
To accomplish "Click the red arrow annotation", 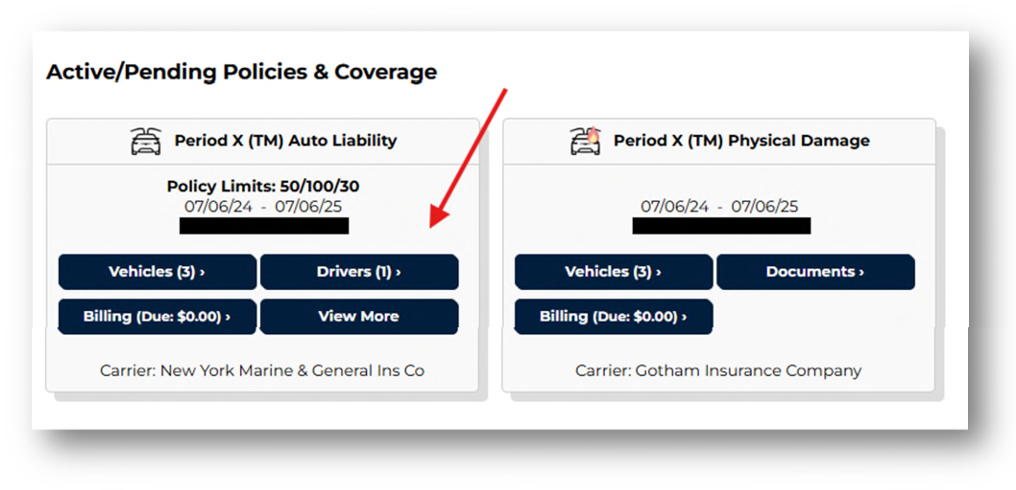I will [x=468, y=158].
